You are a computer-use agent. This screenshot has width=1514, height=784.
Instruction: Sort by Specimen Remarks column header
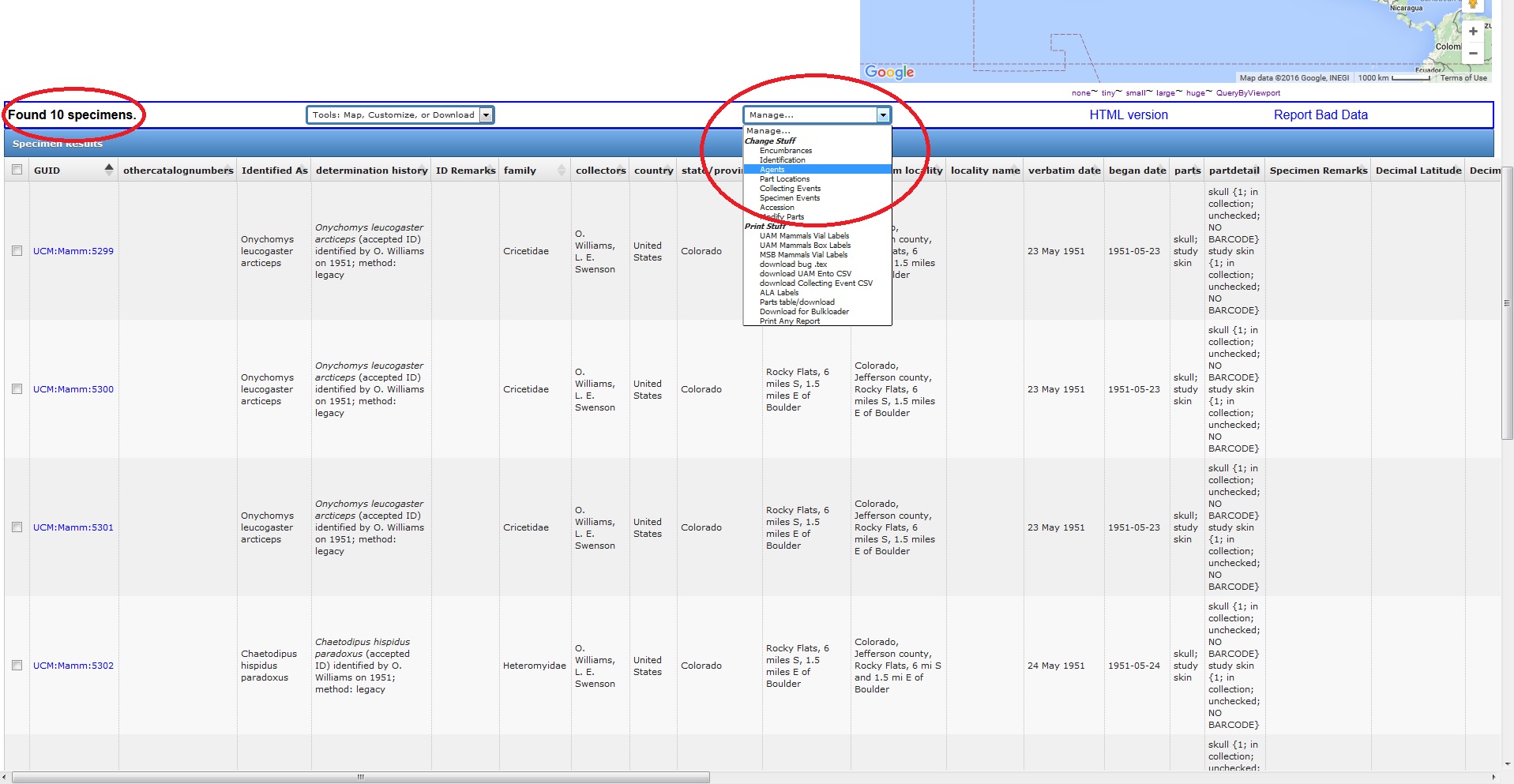coord(1319,171)
